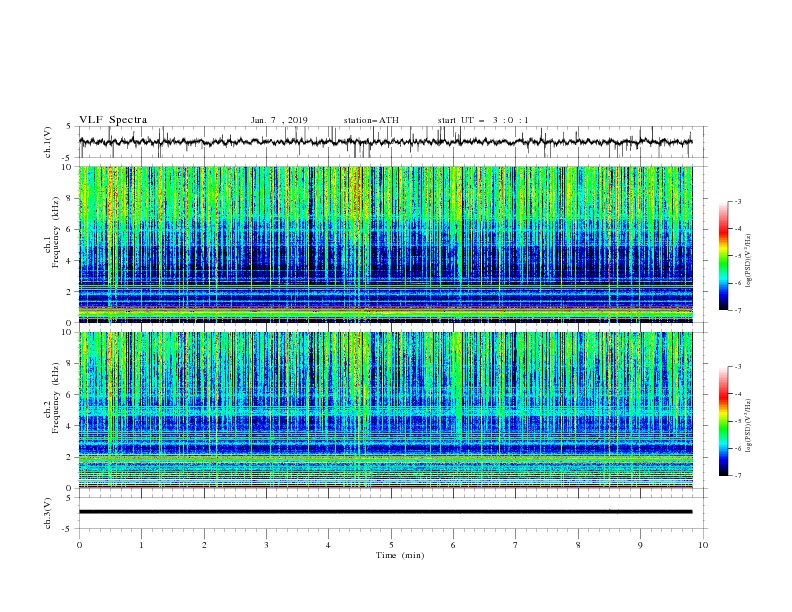Click the ch.1 voltage waveform trace
Image resolution: width=792 pixels, height=612 pixels.
[x=385, y=142]
